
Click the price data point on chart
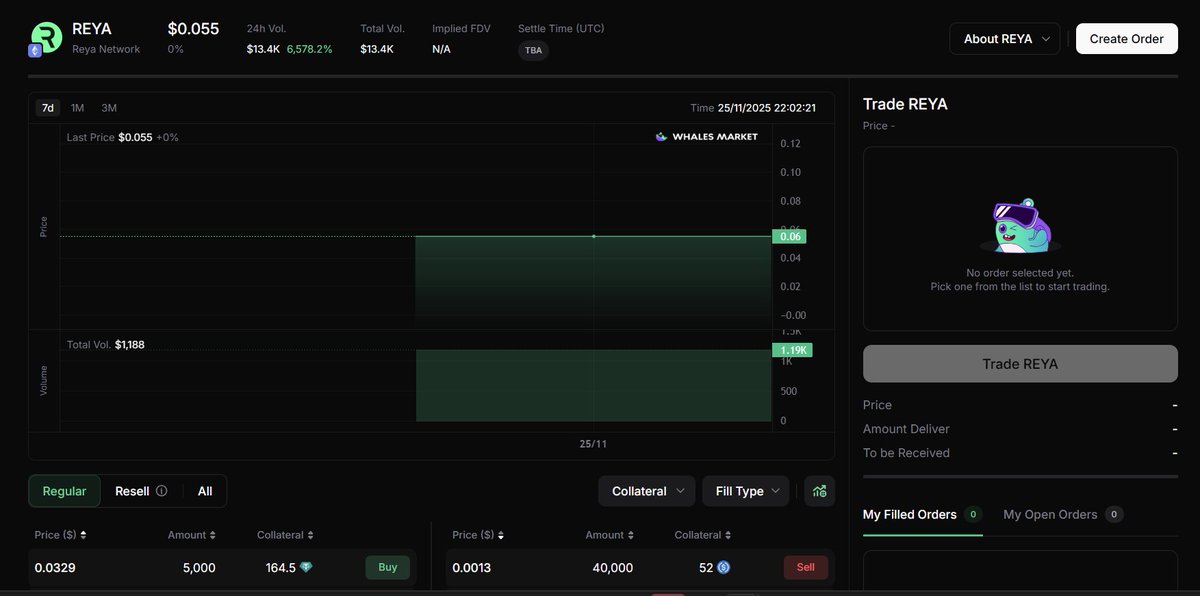pyautogui.click(x=594, y=236)
